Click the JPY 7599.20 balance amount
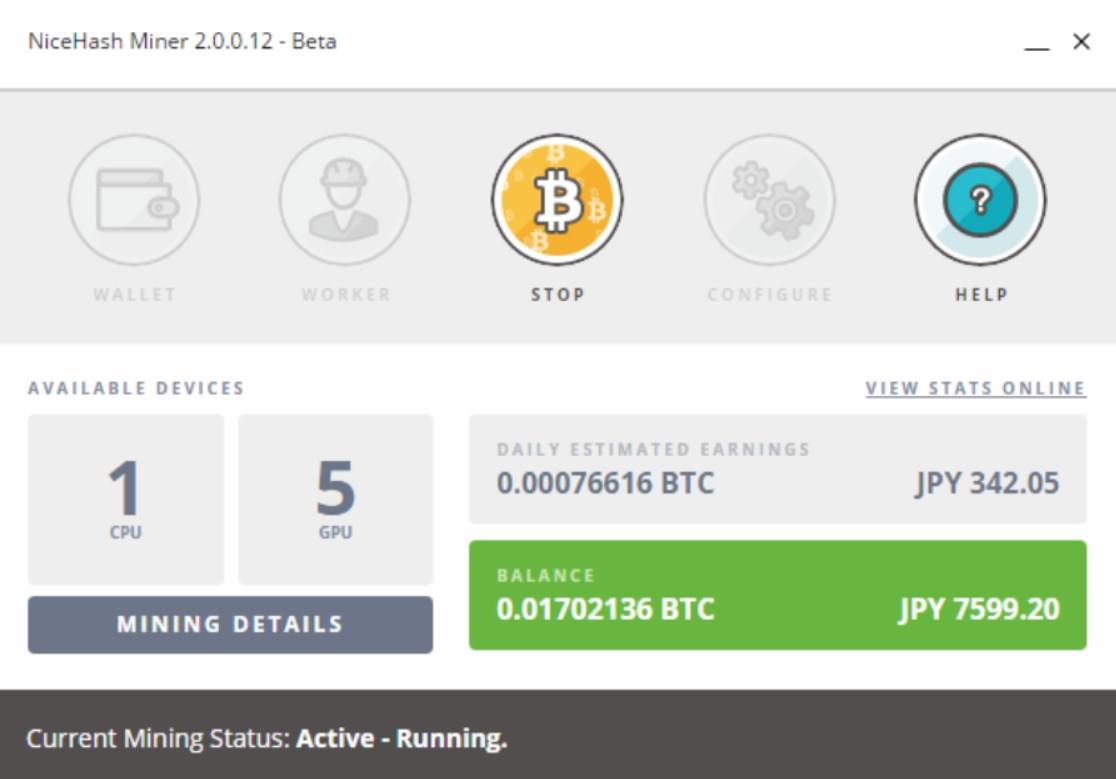Screen dimensions: 1116x779 coord(979,610)
